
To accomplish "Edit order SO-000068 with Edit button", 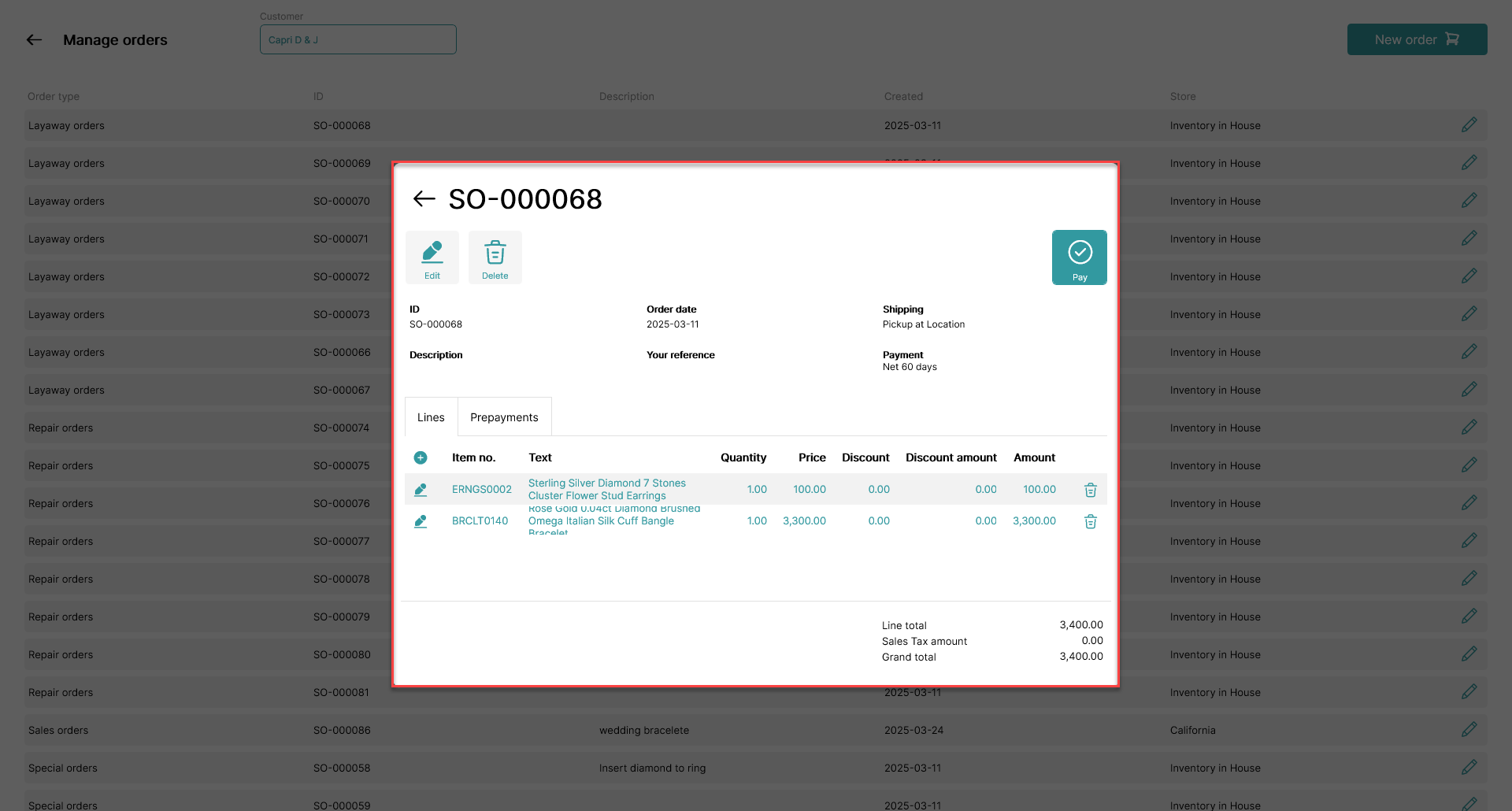I will [432, 257].
